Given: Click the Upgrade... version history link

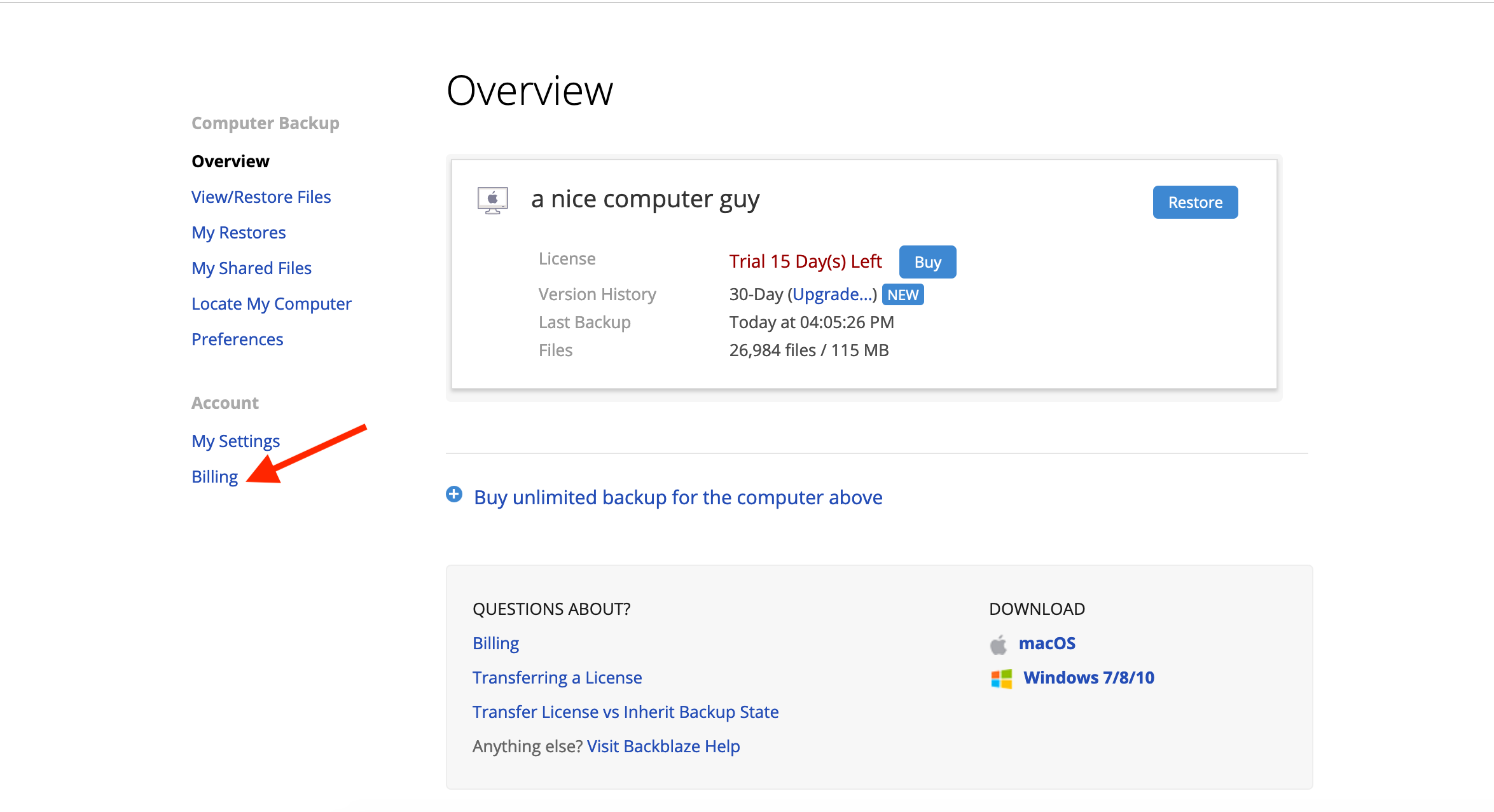Looking at the screenshot, I should pos(833,294).
